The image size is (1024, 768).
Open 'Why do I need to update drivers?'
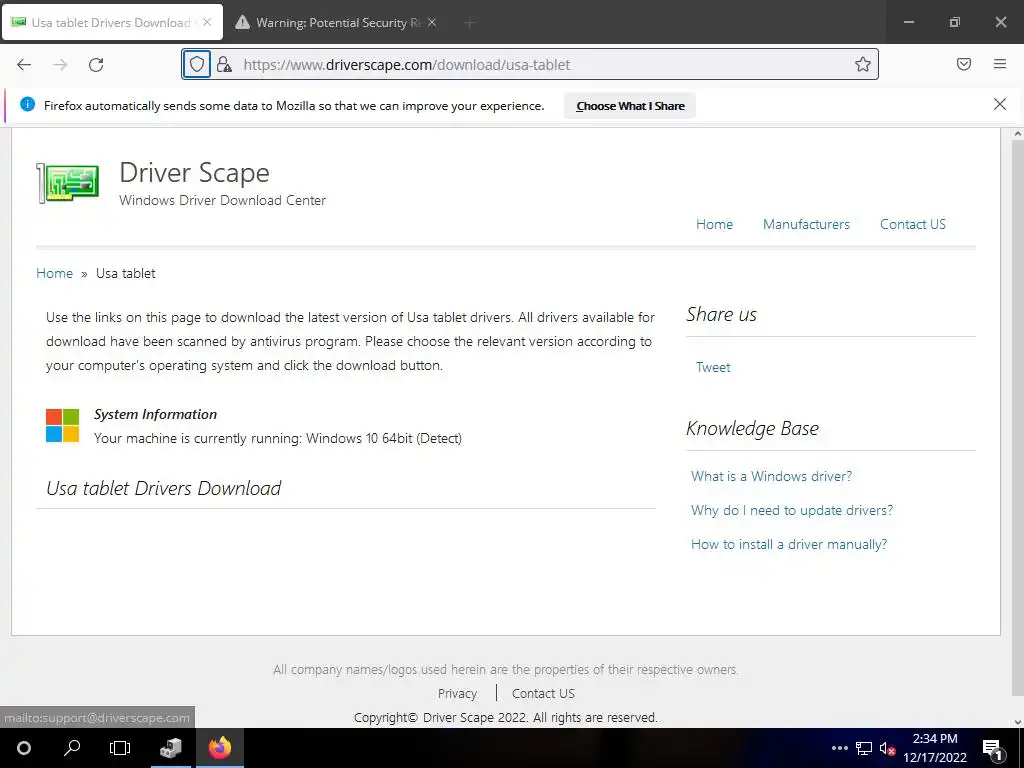pos(792,510)
